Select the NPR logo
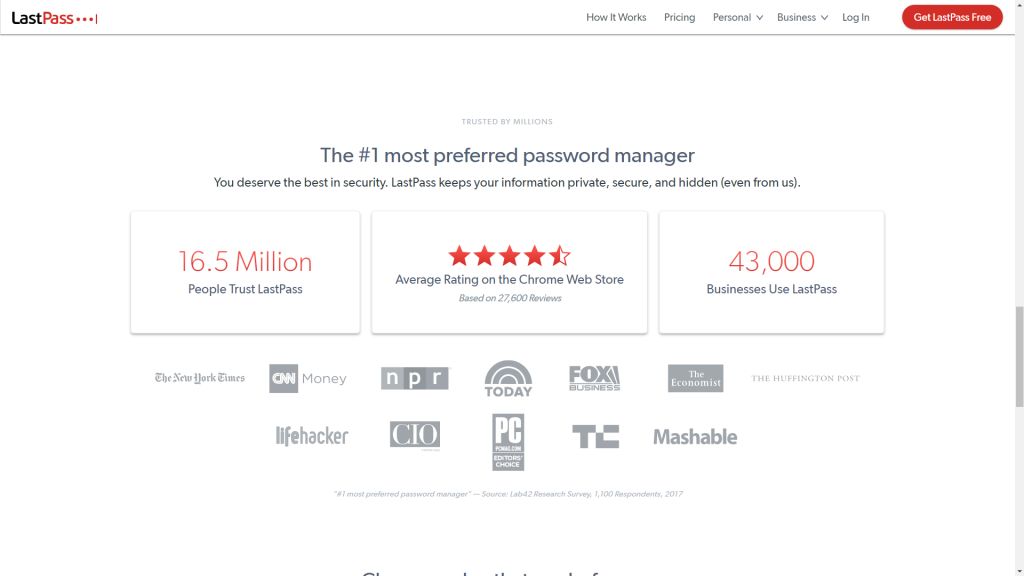Screen dimensions: 1024x576 click(415, 378)
